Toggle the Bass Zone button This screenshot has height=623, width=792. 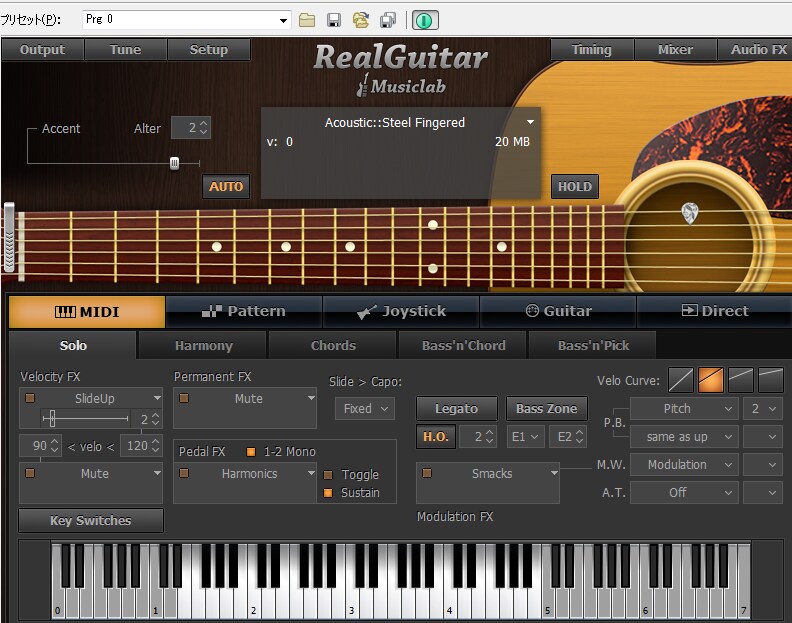[547, 408]
